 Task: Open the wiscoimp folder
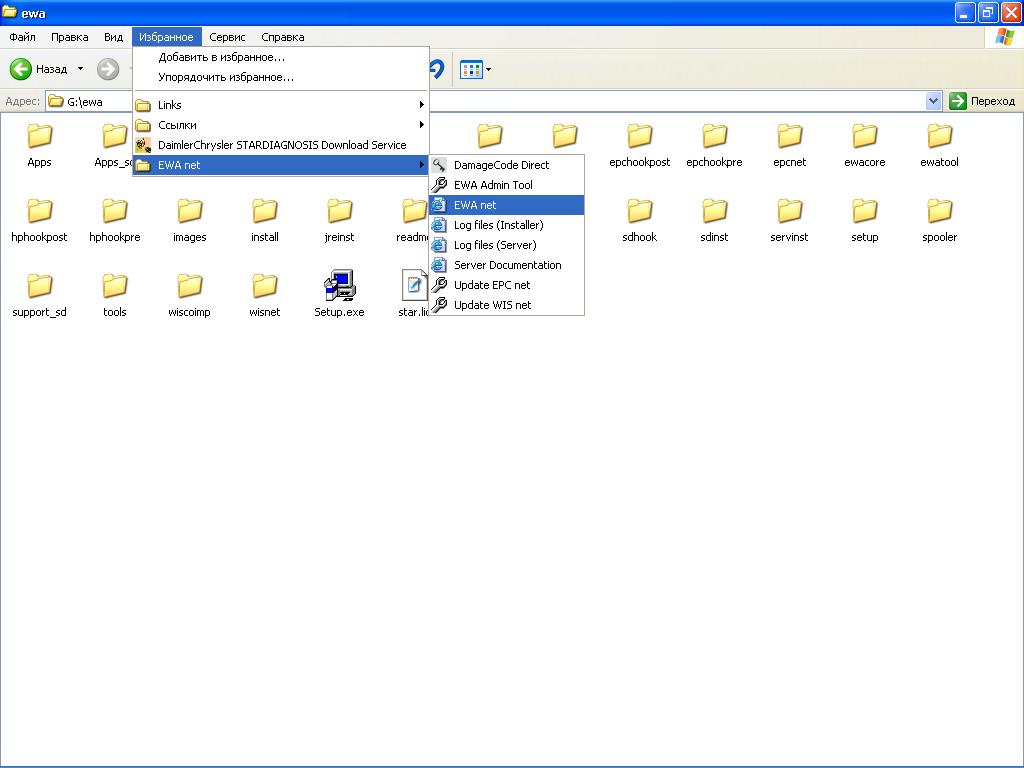click(189, 295)
